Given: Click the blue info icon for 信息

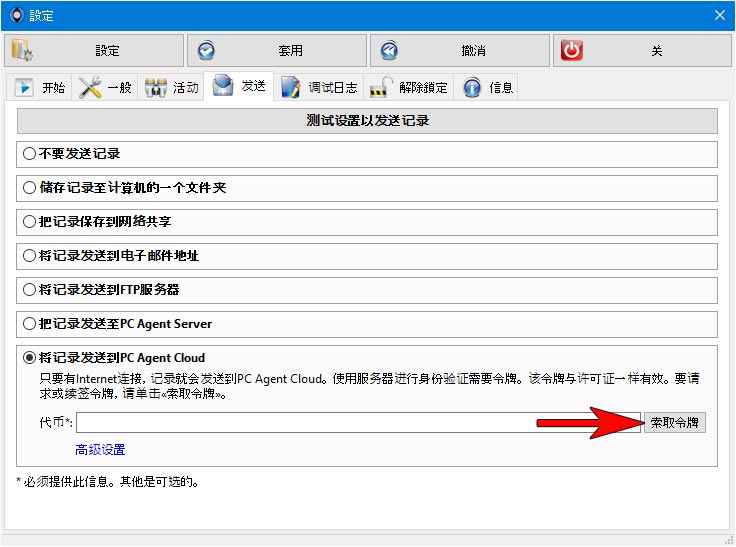Looking at the screenshot, I should pos(472,87).
